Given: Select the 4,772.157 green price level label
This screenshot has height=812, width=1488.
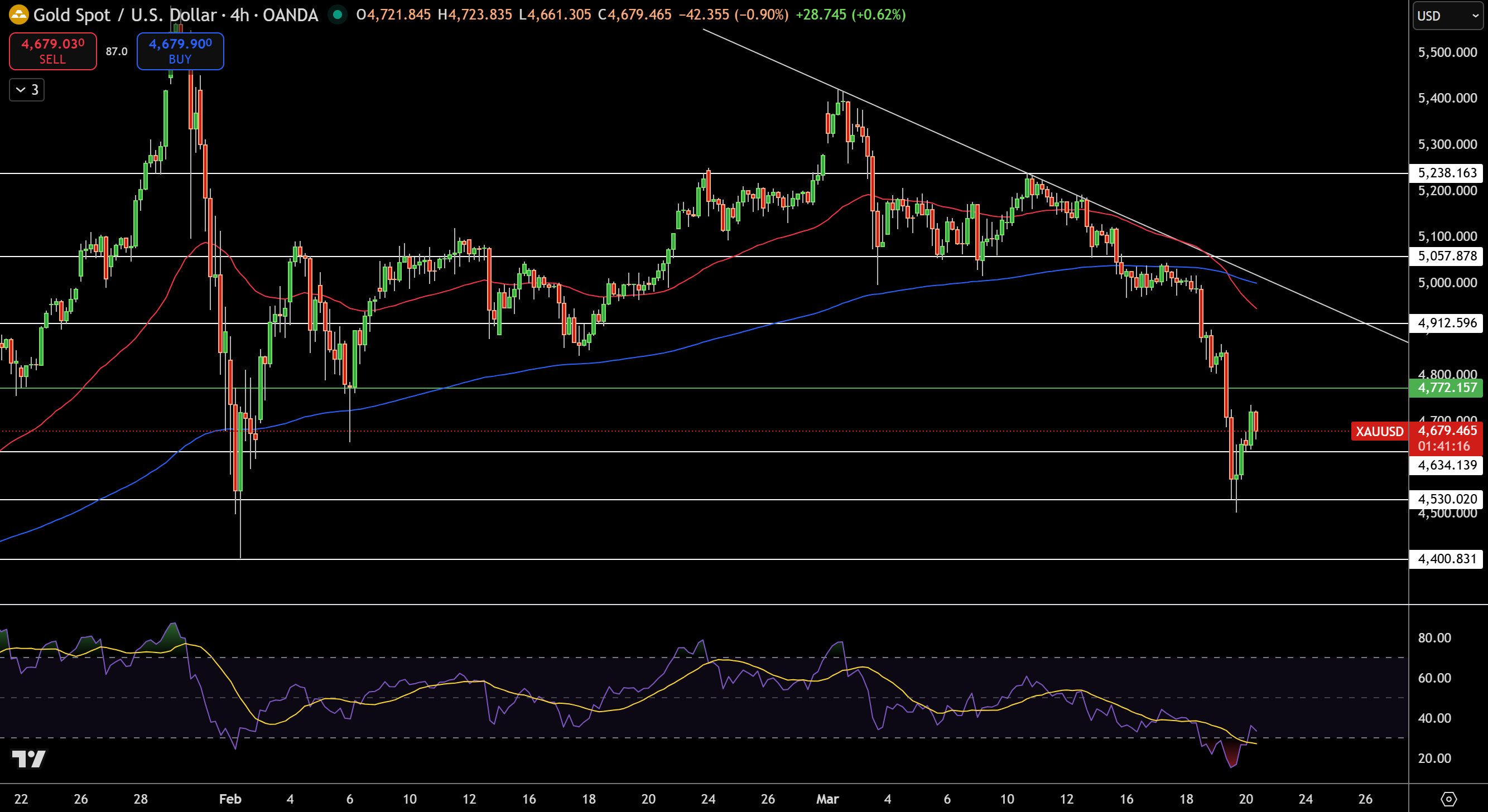Looking at the screenshot, I should 1446,388.
